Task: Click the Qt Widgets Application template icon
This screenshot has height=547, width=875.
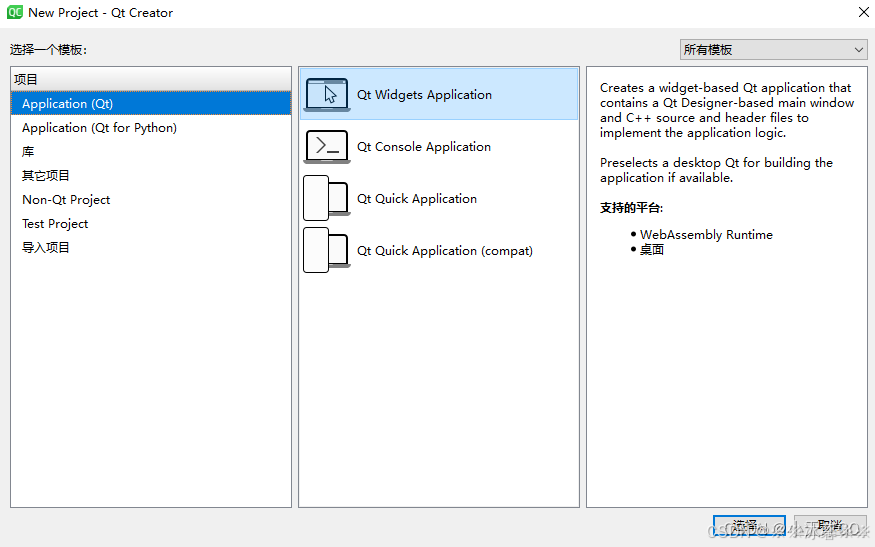Action: (327, 95)
